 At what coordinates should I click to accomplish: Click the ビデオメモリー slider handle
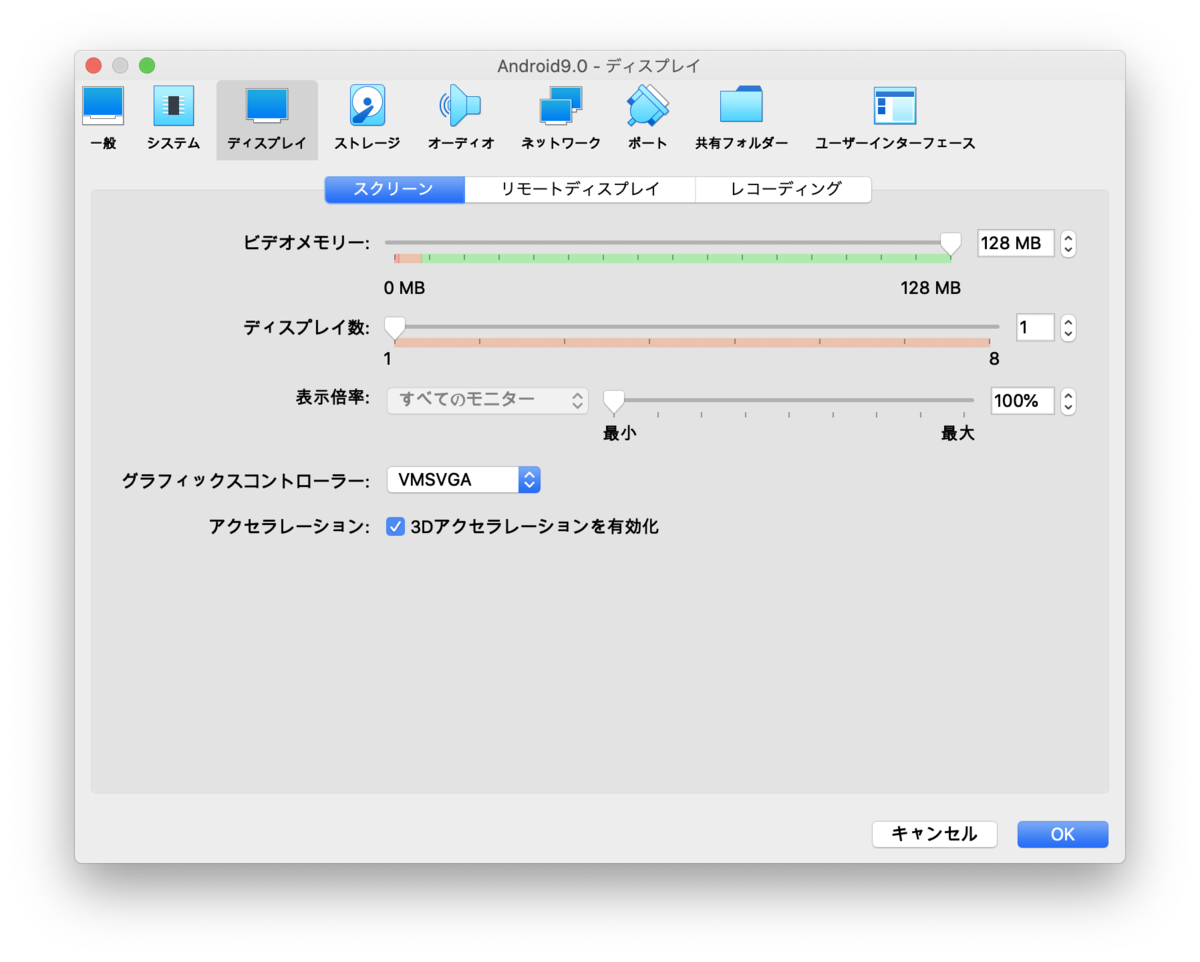coord(951,244)
